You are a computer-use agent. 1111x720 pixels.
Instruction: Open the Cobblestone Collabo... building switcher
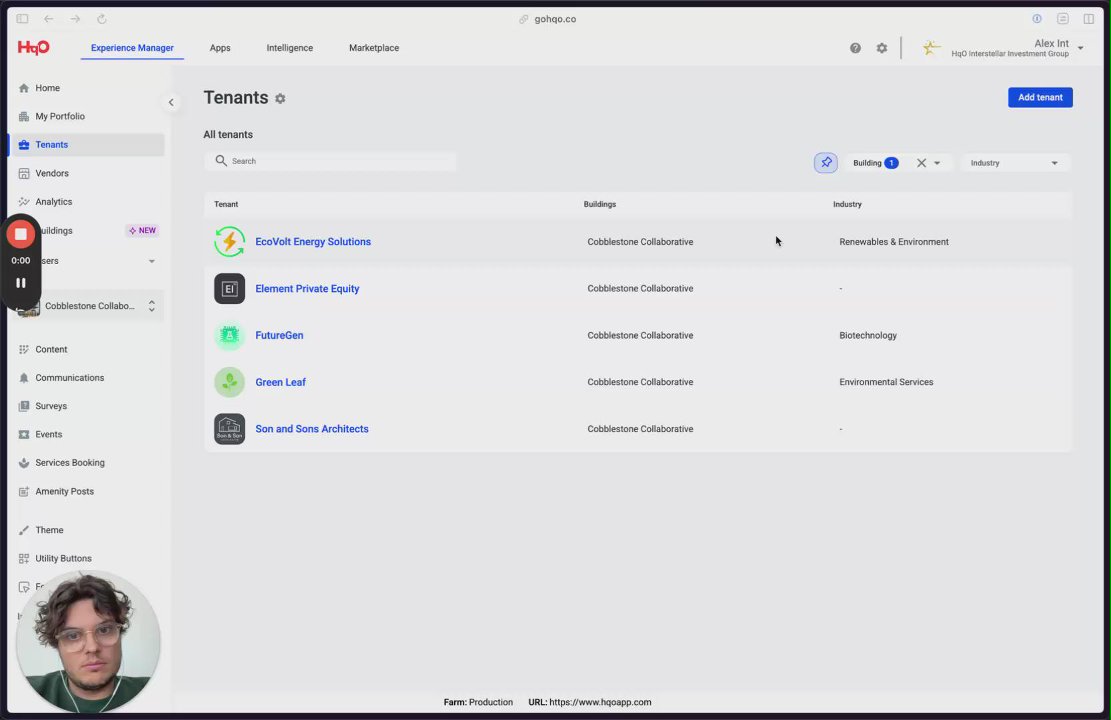point(89,306)
